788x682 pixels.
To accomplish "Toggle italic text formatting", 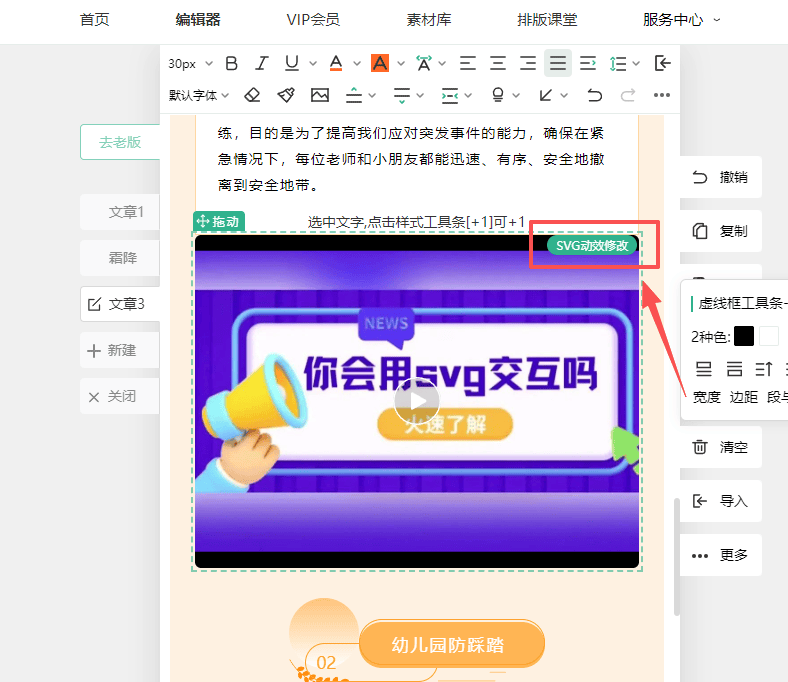I will (262, 64).
